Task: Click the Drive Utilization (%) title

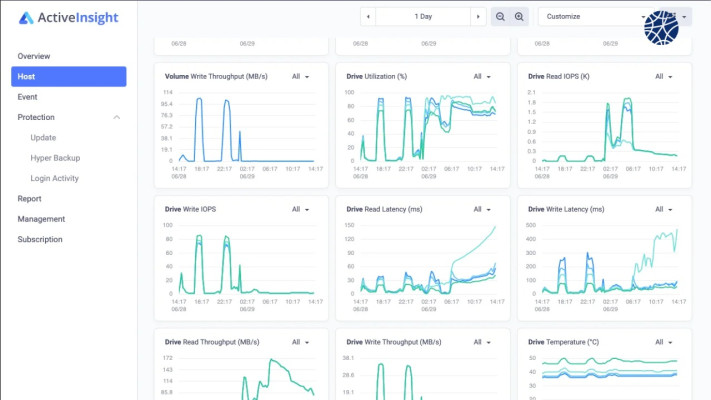Action: tap(376, 77)
